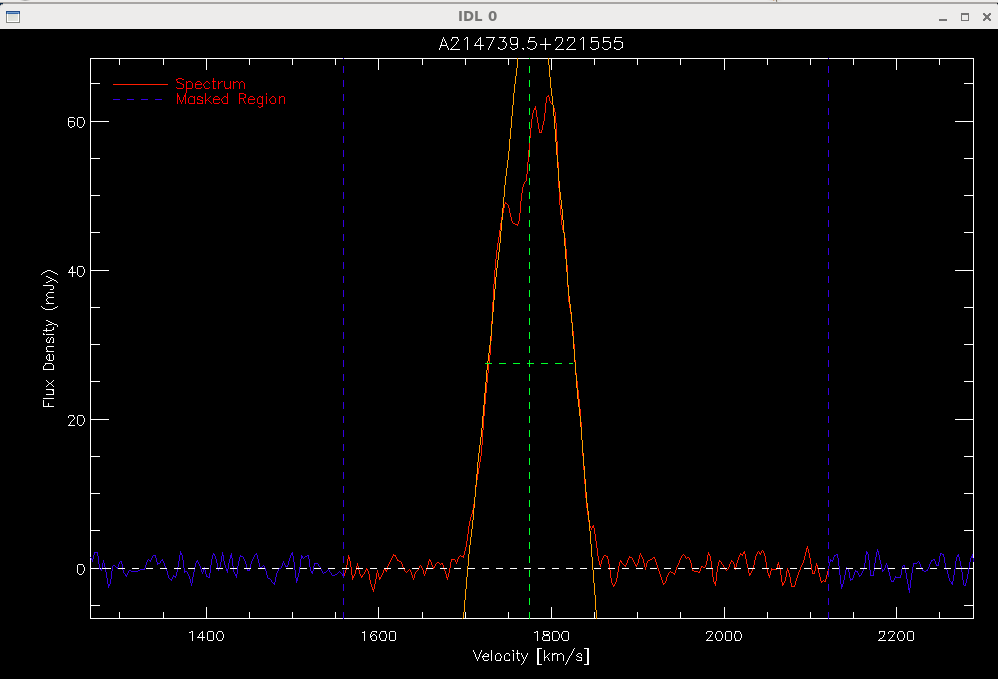Click the 1400 velocity tick label
Image resolution: width=998 pixels, height=679 pixels.
[206, 636]
